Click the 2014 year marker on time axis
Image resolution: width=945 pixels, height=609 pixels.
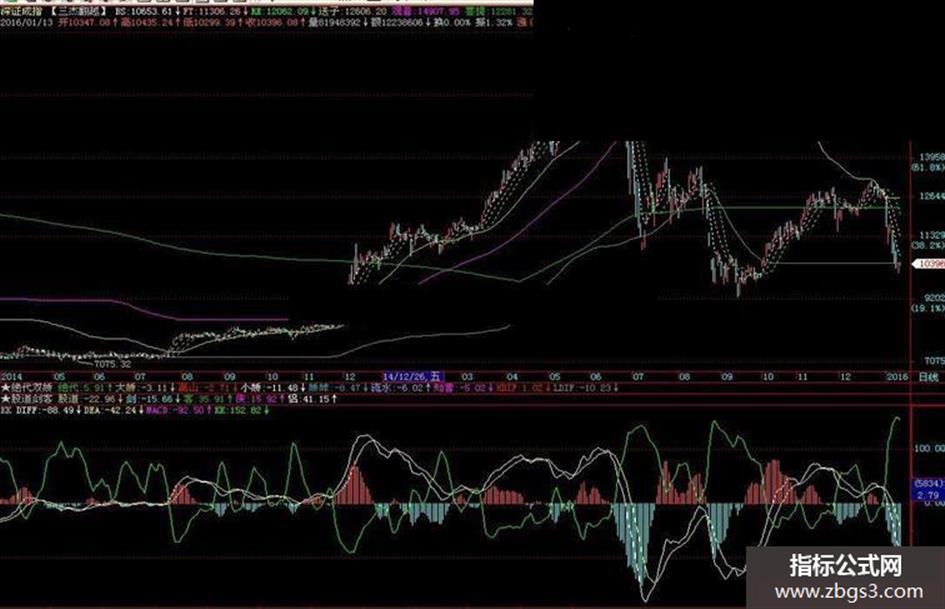point(11,377)
